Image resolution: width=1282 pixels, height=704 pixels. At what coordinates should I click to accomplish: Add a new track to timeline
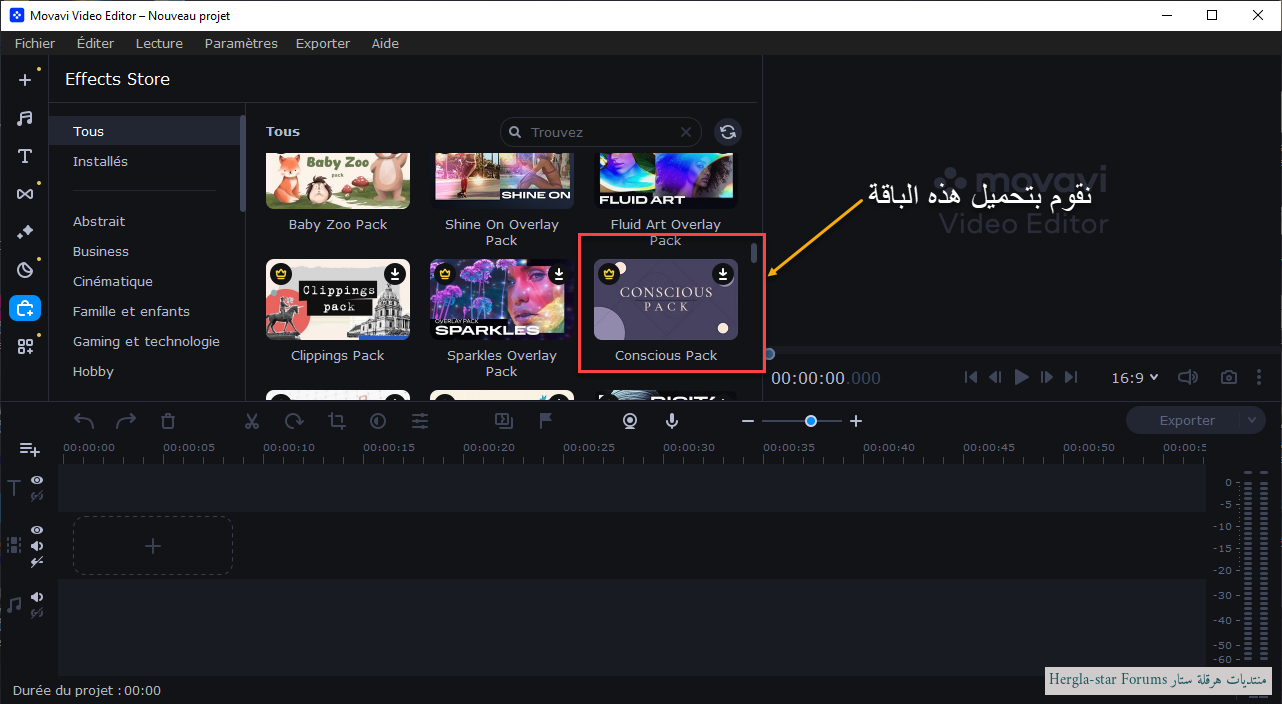(x=29, y=450)
